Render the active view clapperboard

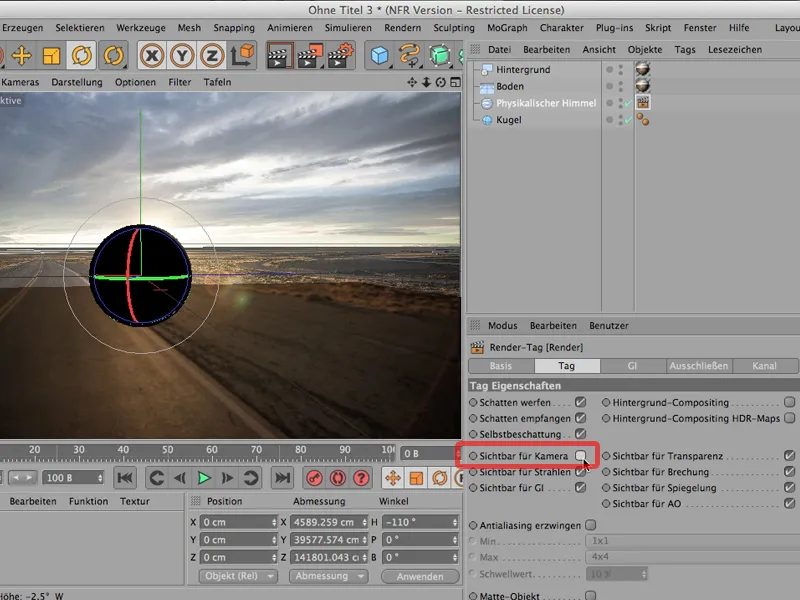tap(280, 55)
